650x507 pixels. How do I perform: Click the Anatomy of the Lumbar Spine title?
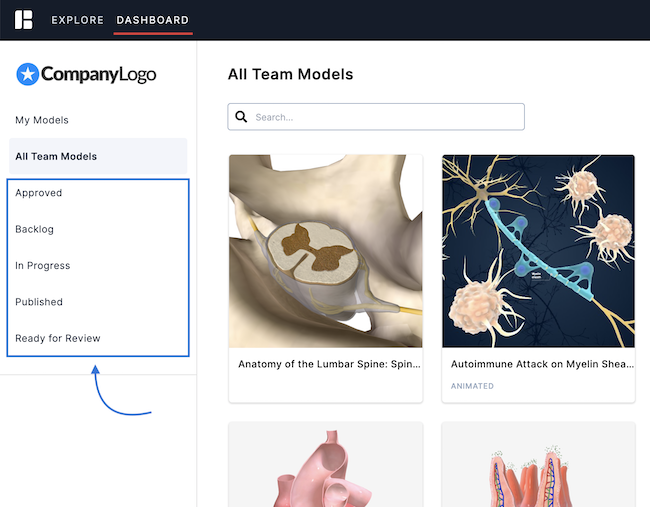click(329, 364)
